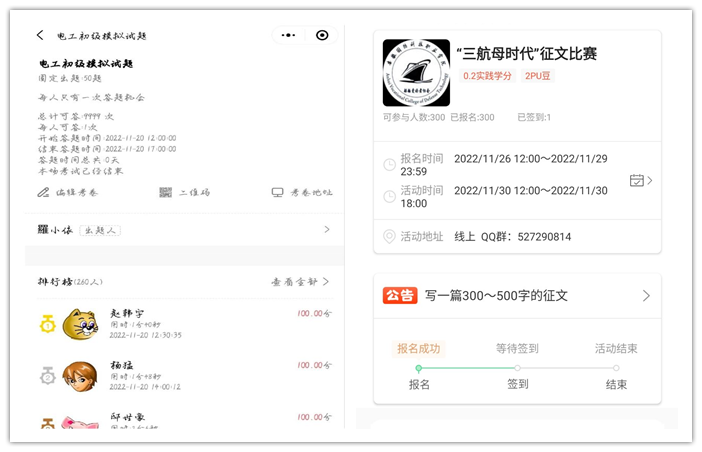Tap the back arrow beside 电工初级模拟试题
The image size is (702, 452).
tap(40, 35)
